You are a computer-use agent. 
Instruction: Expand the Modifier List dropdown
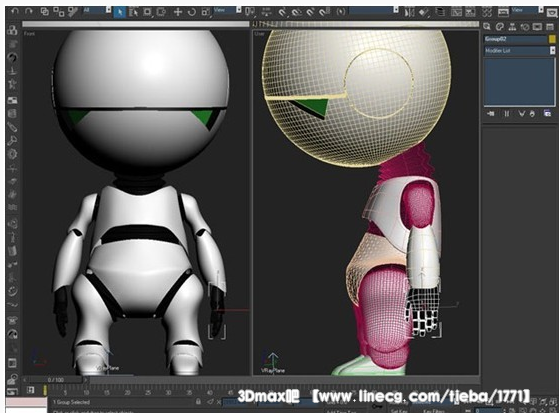point(519,51)
